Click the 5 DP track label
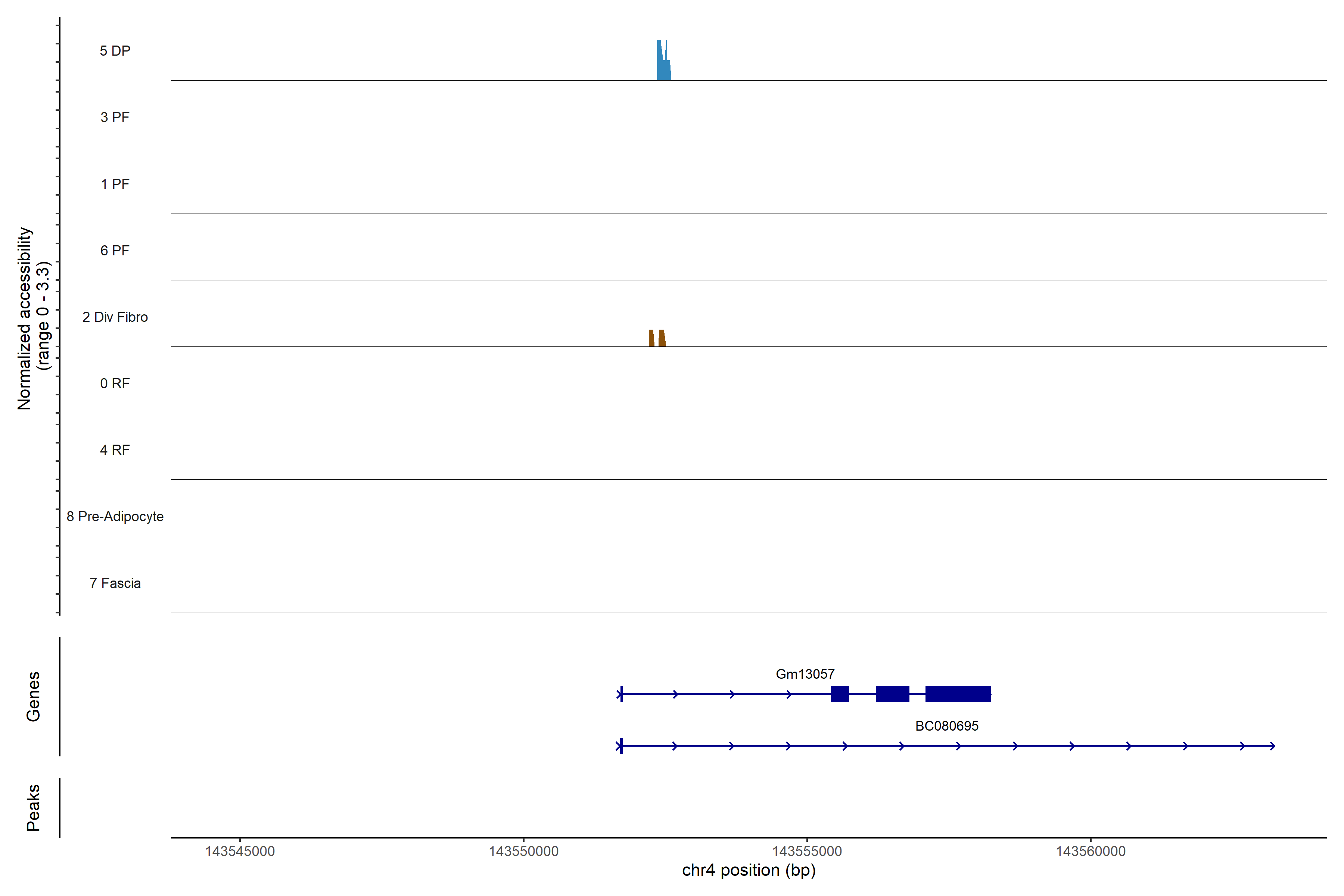This screenshot has width=1344, height=896. point(115,51)
